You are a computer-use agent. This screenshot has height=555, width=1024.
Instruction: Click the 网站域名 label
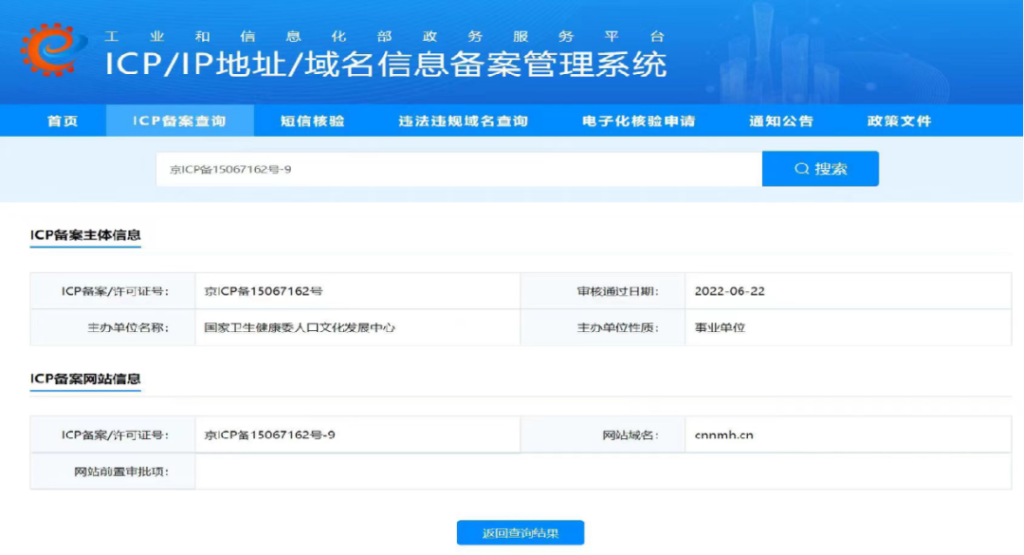pos(630,435)
